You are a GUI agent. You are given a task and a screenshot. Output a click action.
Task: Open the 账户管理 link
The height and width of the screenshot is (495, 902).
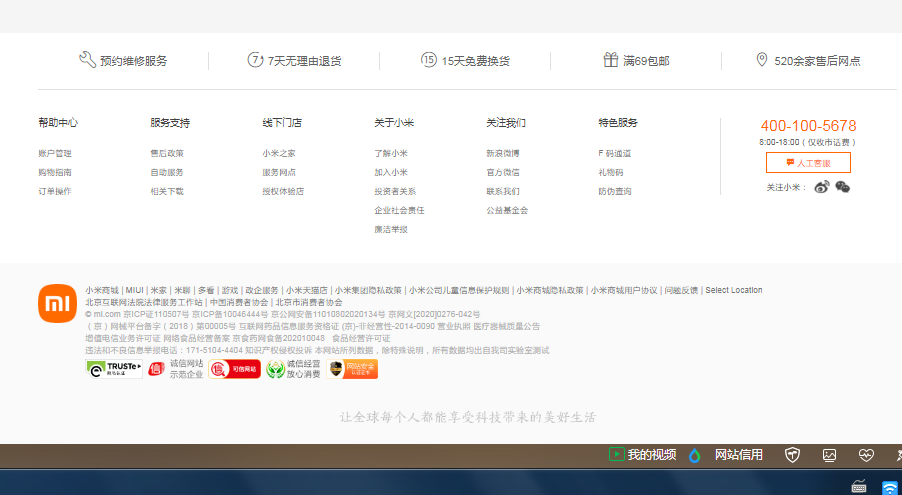click(x=55, y=153)
